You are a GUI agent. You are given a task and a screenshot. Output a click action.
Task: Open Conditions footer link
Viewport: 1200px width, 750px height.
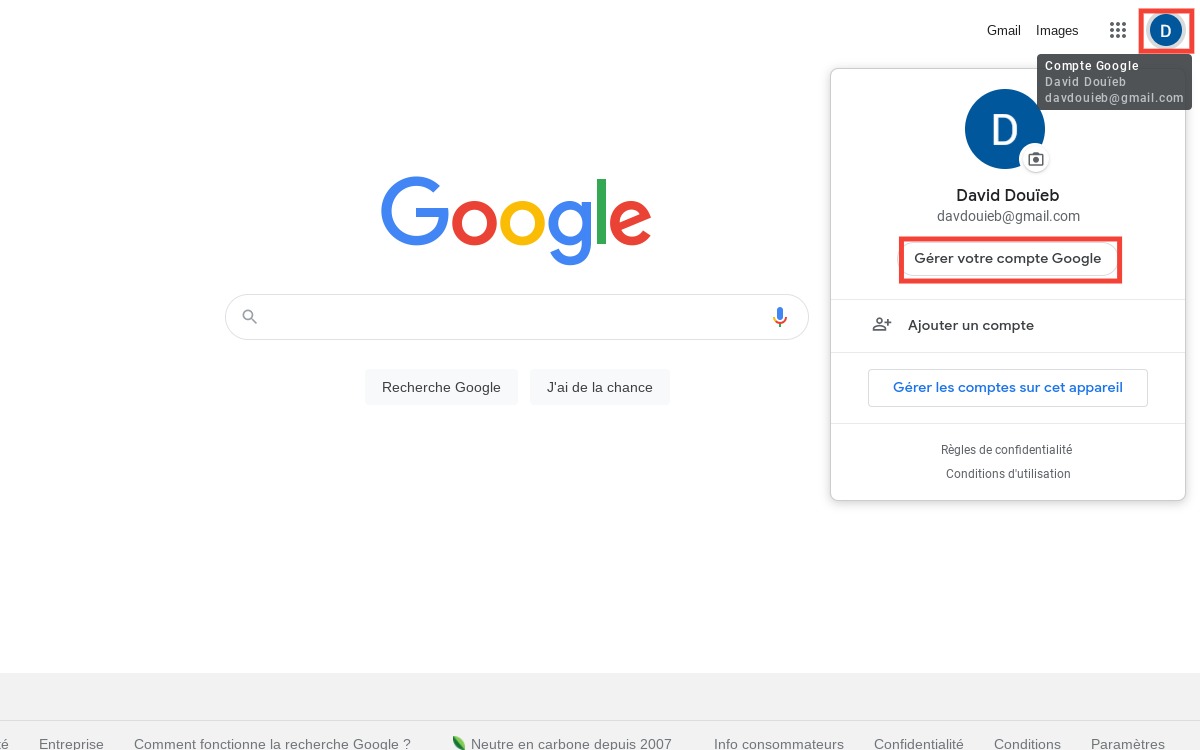(1027, 744)
